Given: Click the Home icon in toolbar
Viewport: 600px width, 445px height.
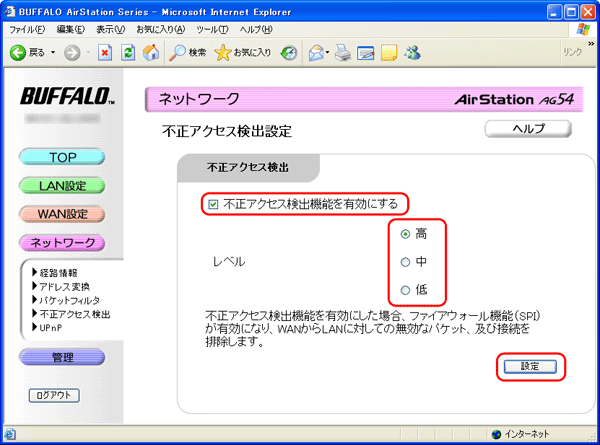Looking at the screenshot, I should coord(150,51).
